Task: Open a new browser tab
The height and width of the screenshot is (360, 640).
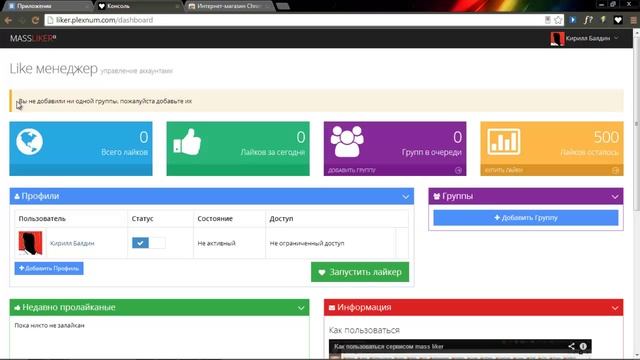Action: click(283, 6)
